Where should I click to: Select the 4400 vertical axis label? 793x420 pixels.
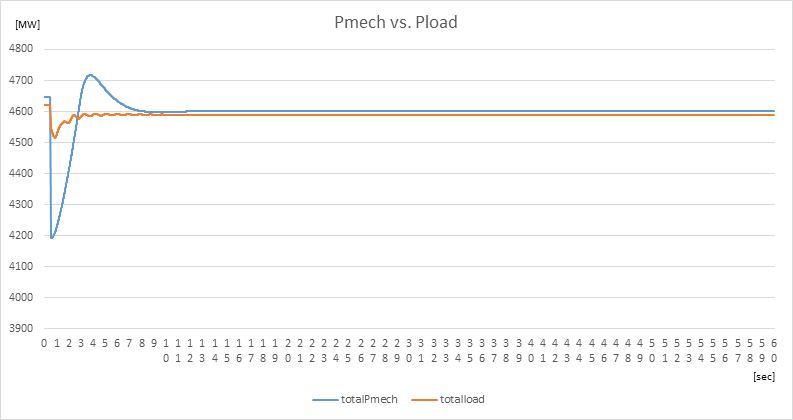pos(21,173)
